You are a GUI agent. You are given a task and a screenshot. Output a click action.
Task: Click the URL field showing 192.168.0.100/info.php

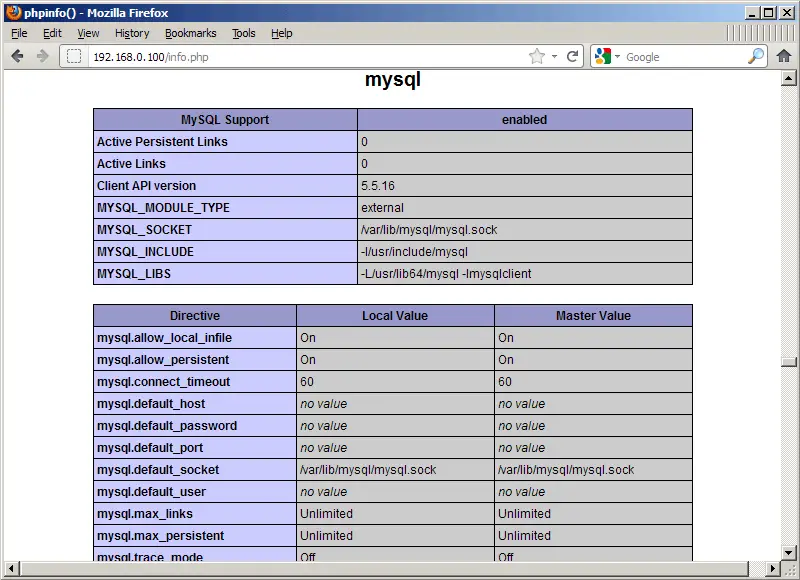tap(300, 57)
